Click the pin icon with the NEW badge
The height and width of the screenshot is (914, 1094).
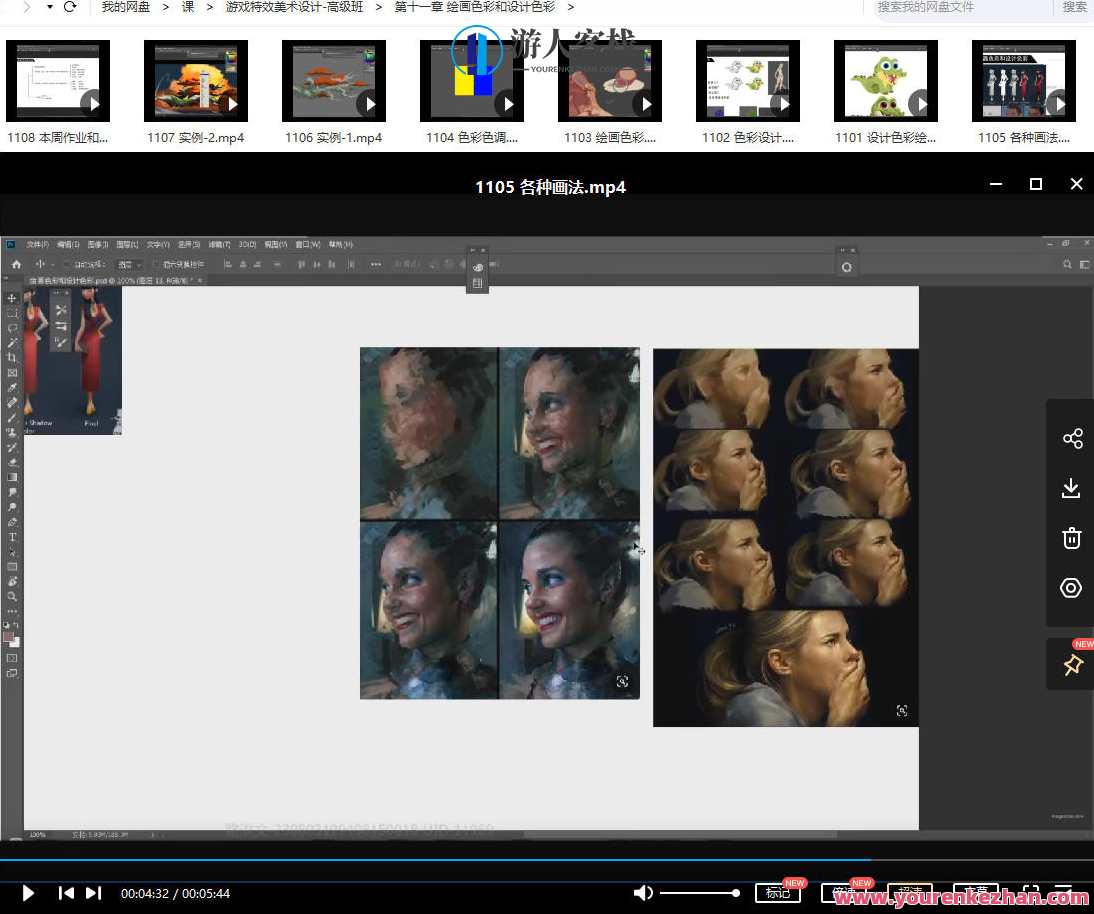pos(1072,665)
